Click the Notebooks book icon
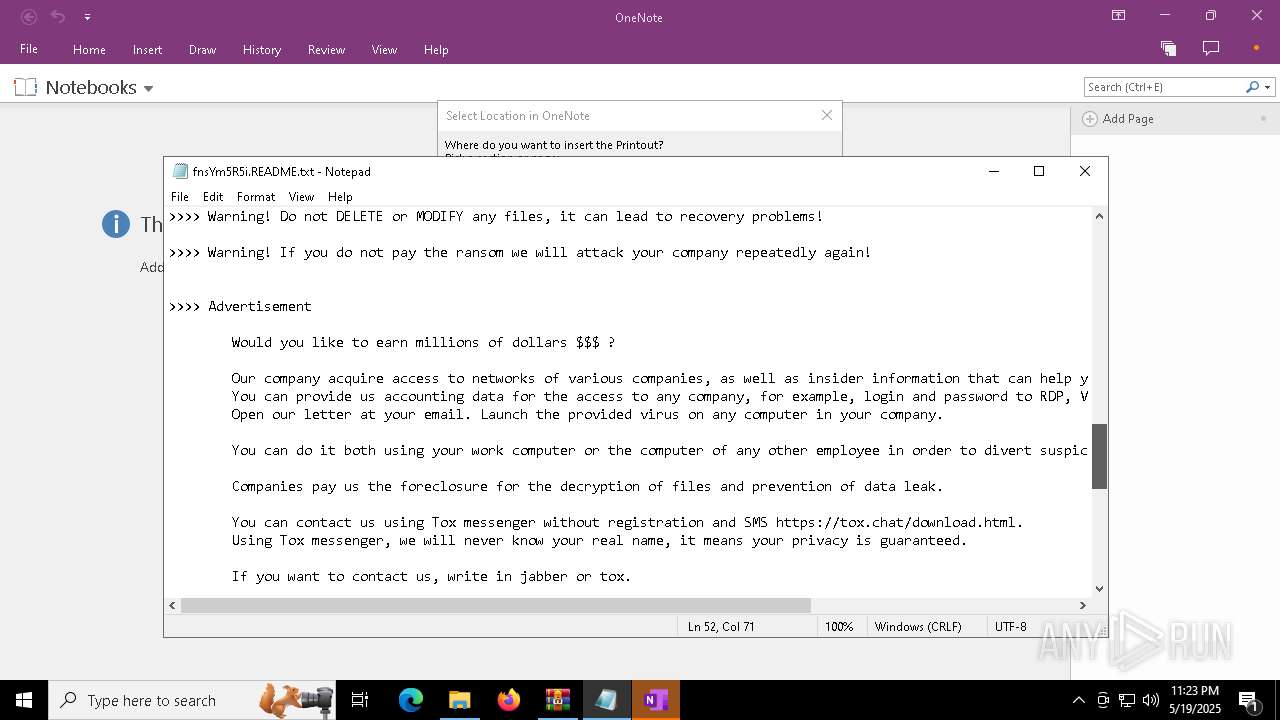Viewport: 1280px width, 720px height. [x=26, y=87]
